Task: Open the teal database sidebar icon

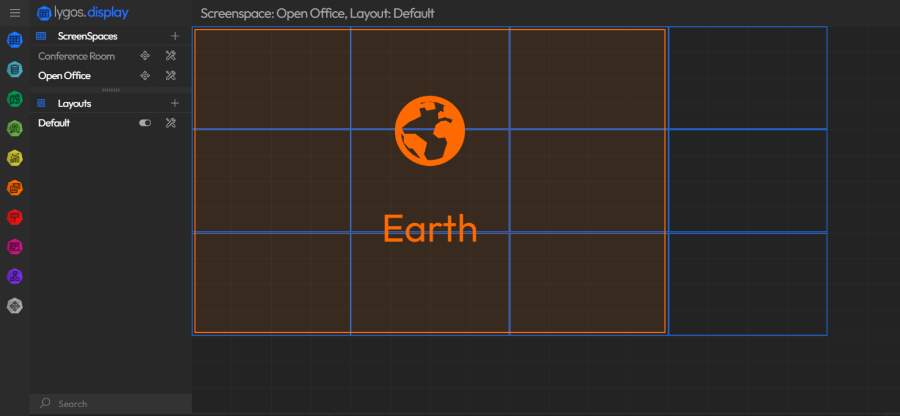Action: point(15,69)
